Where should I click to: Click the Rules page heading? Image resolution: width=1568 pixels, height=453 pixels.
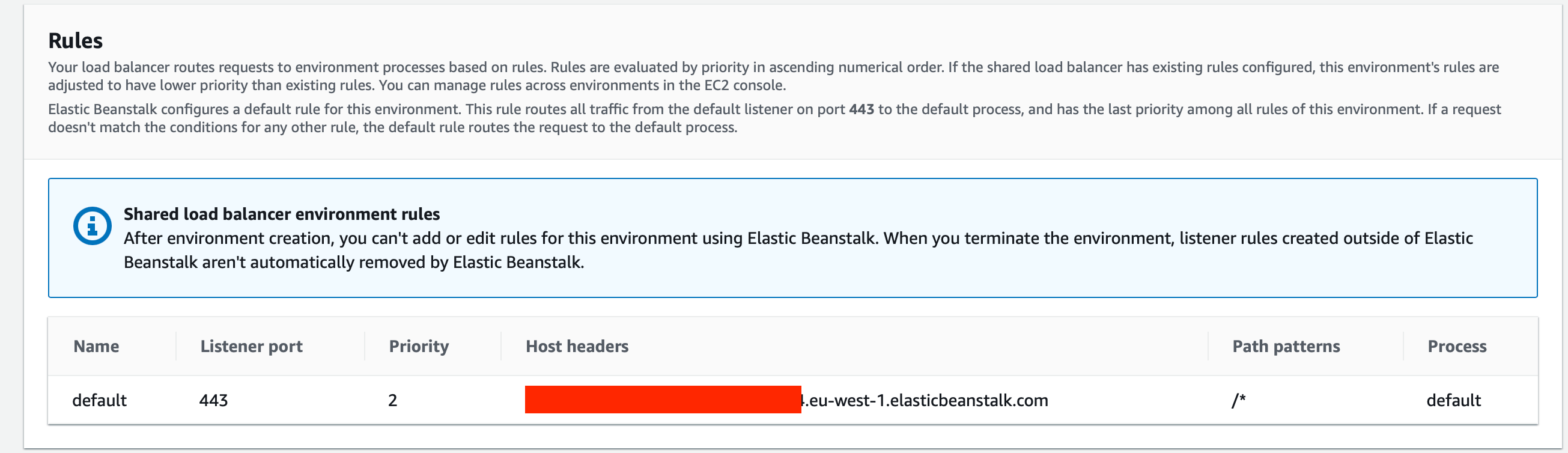(x=75, y=40)
